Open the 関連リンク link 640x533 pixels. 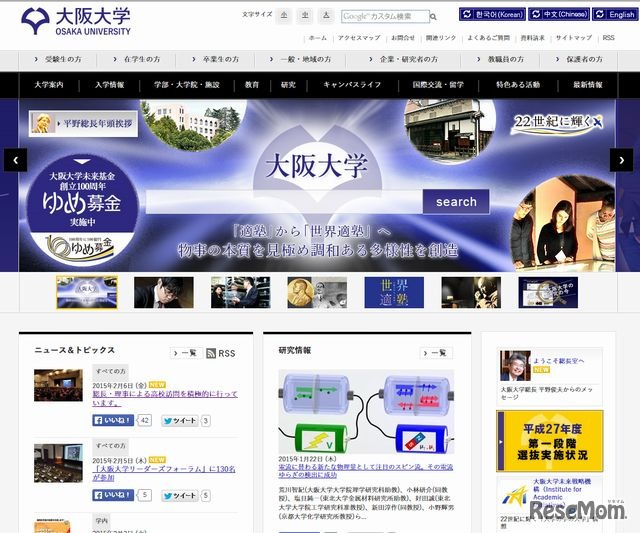(441, 38)
